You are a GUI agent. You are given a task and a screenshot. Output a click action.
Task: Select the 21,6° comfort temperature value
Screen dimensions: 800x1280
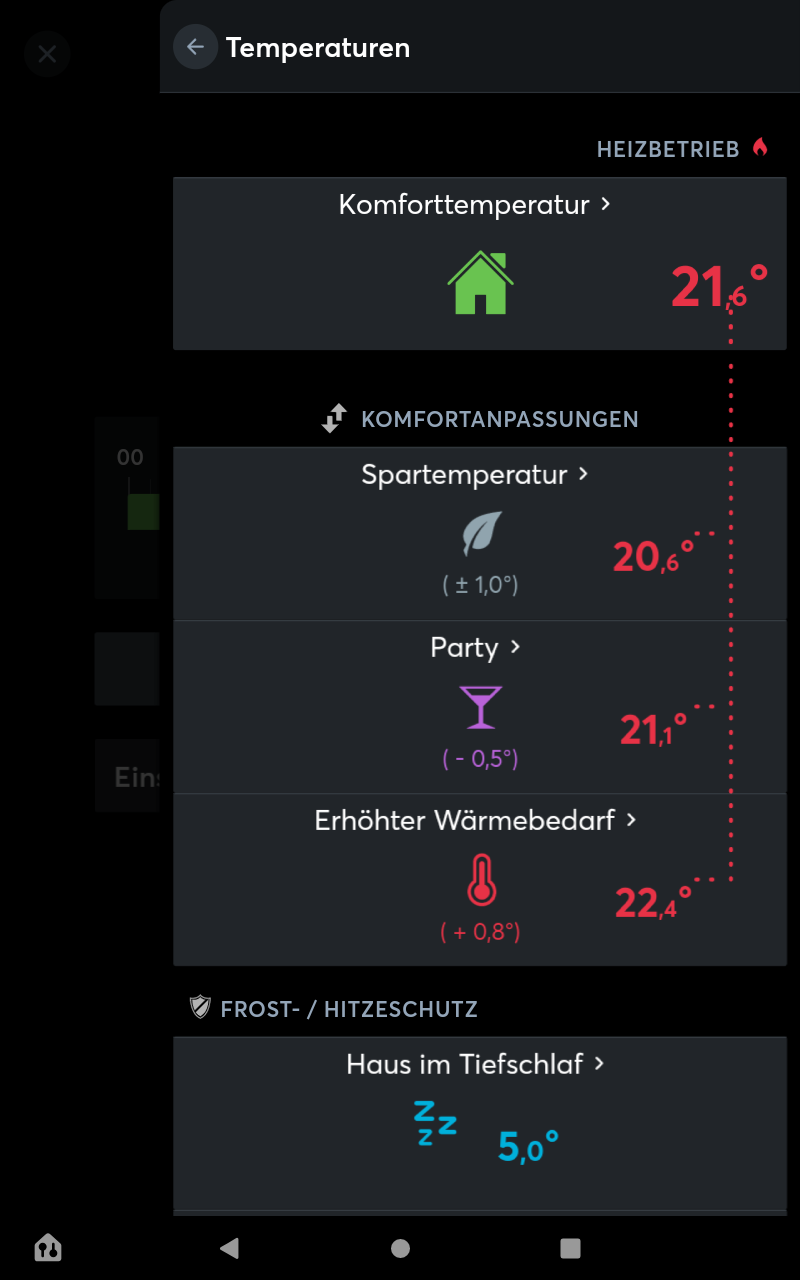tap(718, 287)
